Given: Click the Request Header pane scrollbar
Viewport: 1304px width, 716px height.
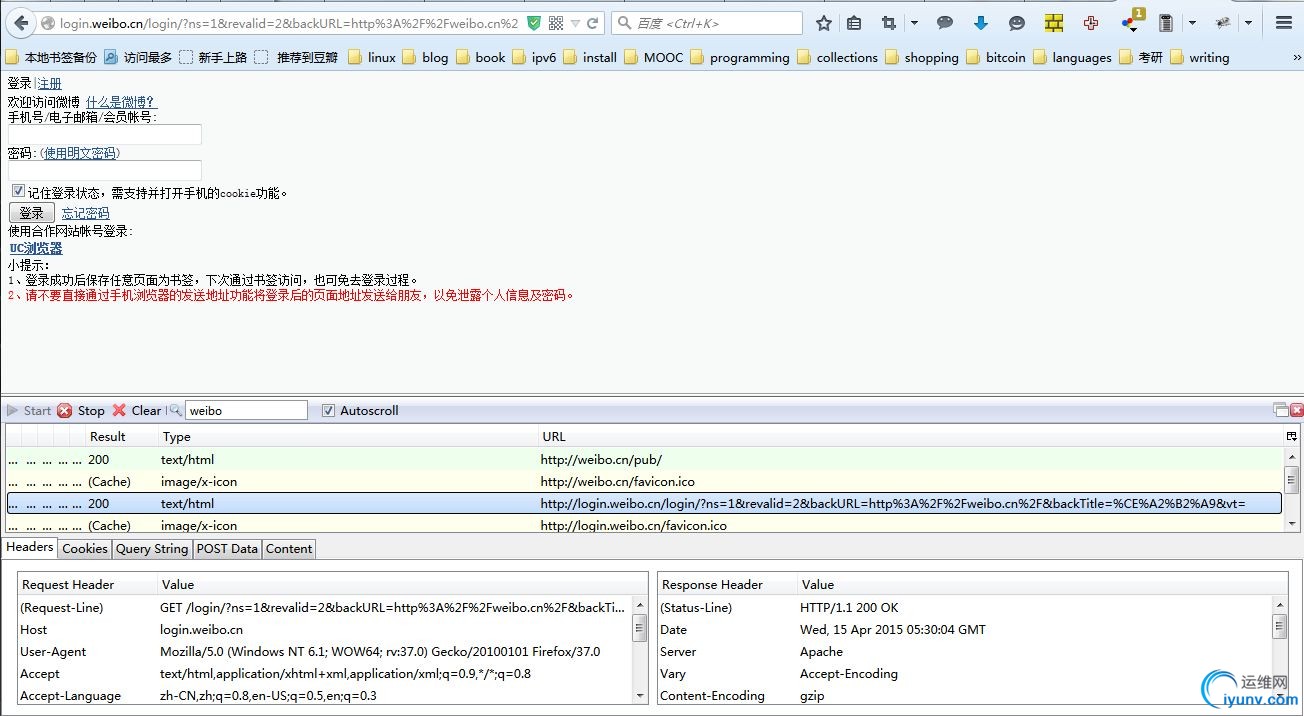Looking at the screenshot, I should pos(640,650).
